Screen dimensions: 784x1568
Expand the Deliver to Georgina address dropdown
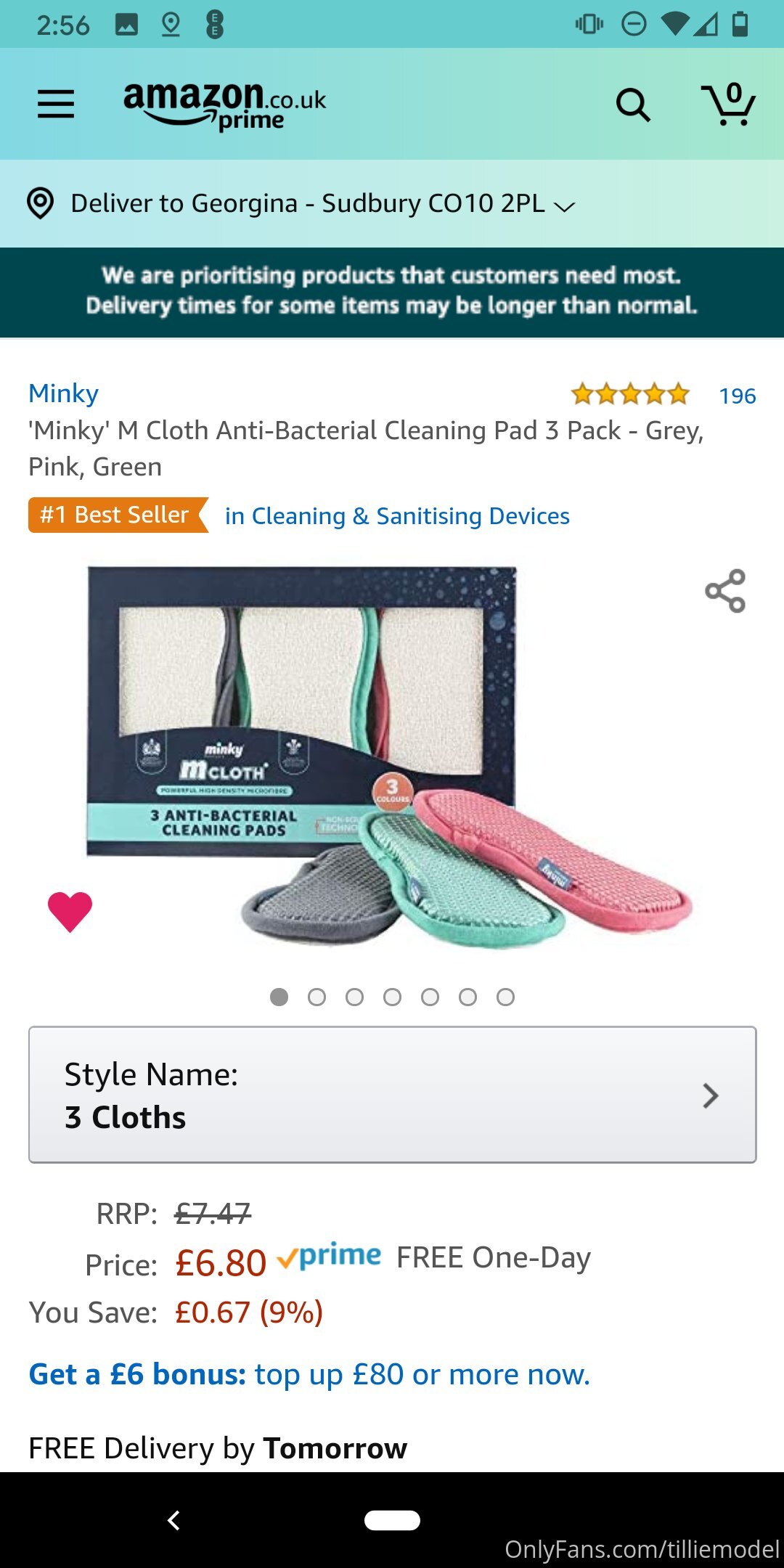(x=323, y=204)
